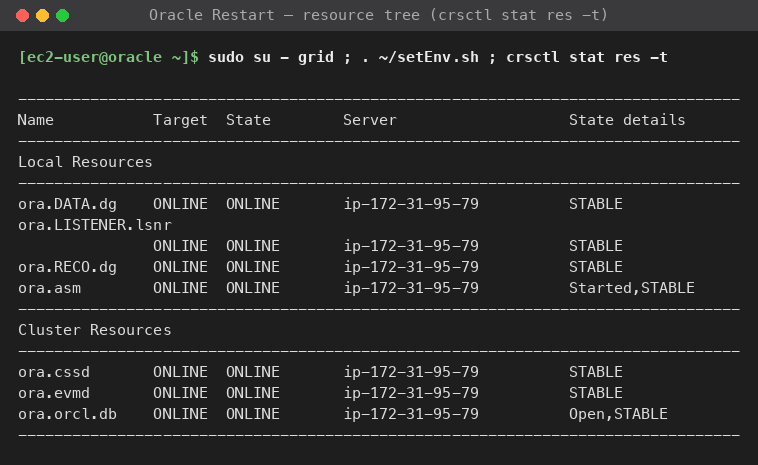Click the State ONLINE value for ora.DATA.dg
Image resolution: width=758 pixels, height=465 pixels.
tap(253, 204)
